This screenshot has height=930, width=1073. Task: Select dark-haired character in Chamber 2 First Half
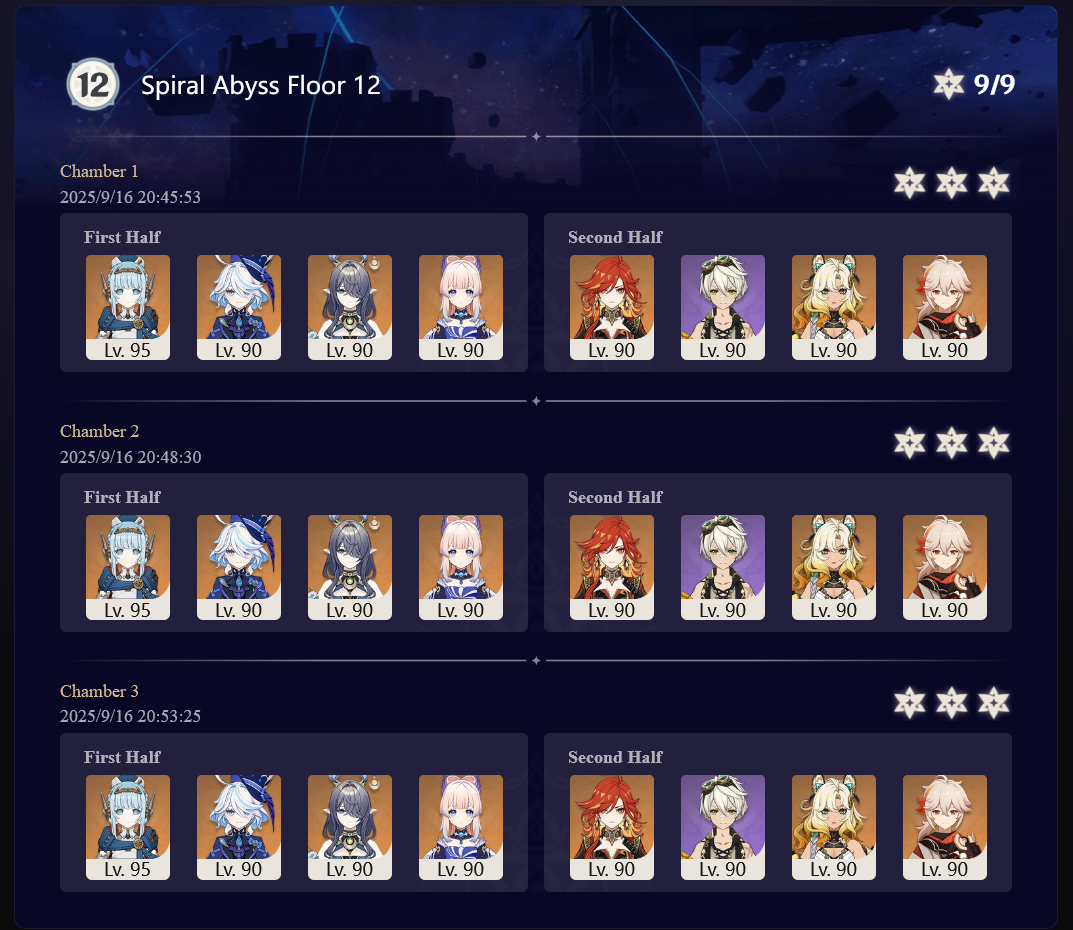(350, 567)
